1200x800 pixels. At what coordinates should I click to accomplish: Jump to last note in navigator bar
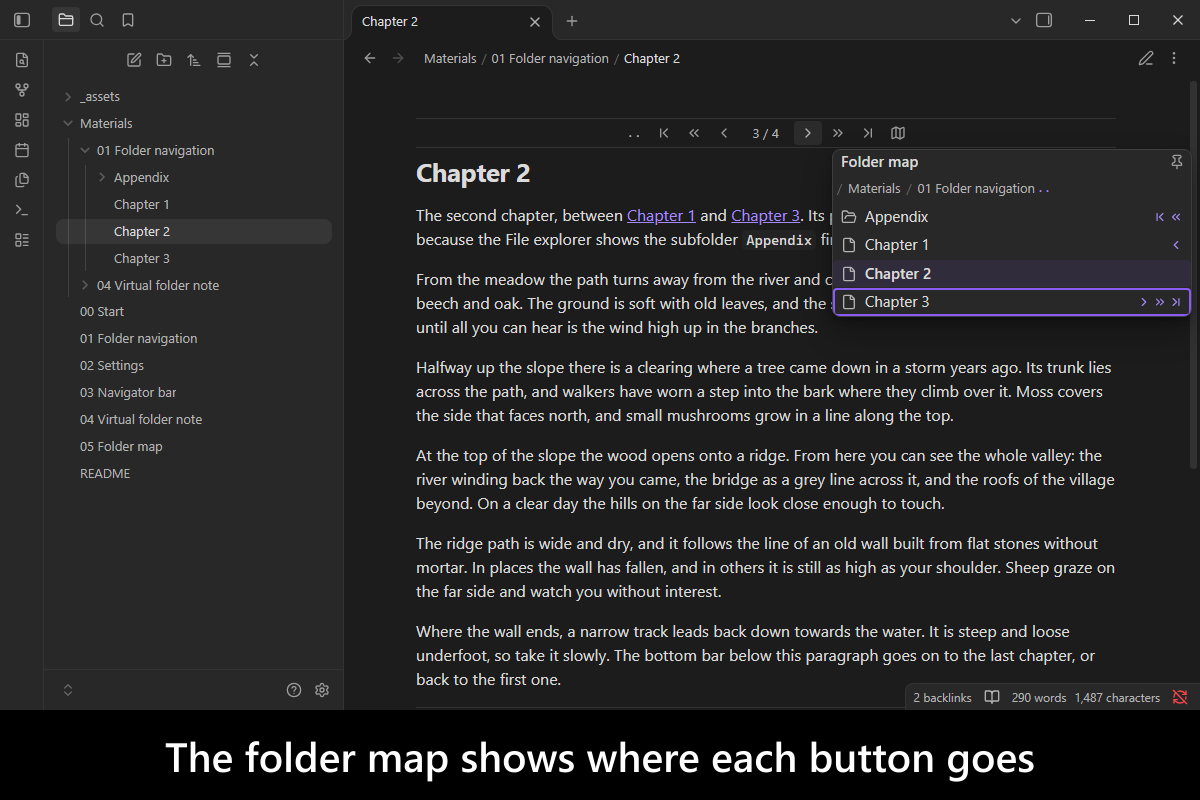868,133
